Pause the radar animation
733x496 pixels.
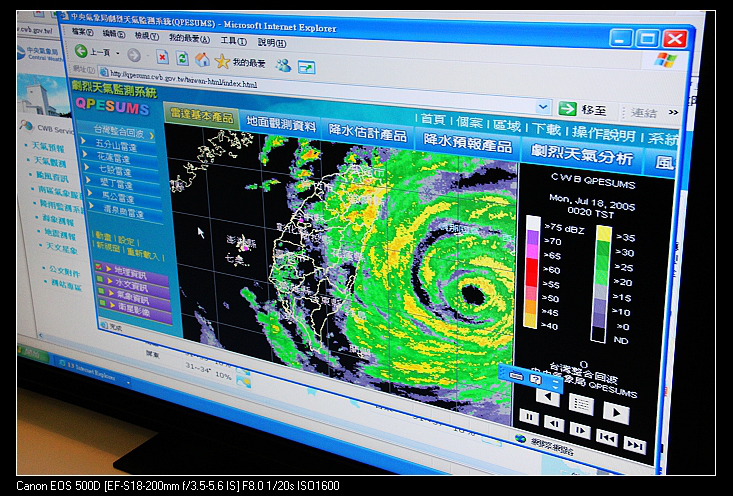pyautogui.click(x=529, y=417)
